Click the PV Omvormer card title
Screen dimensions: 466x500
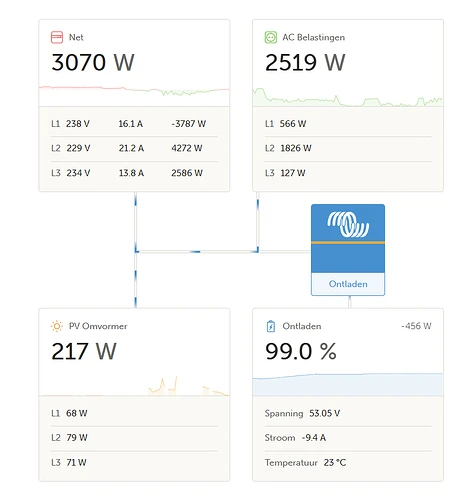pos(98,326)
